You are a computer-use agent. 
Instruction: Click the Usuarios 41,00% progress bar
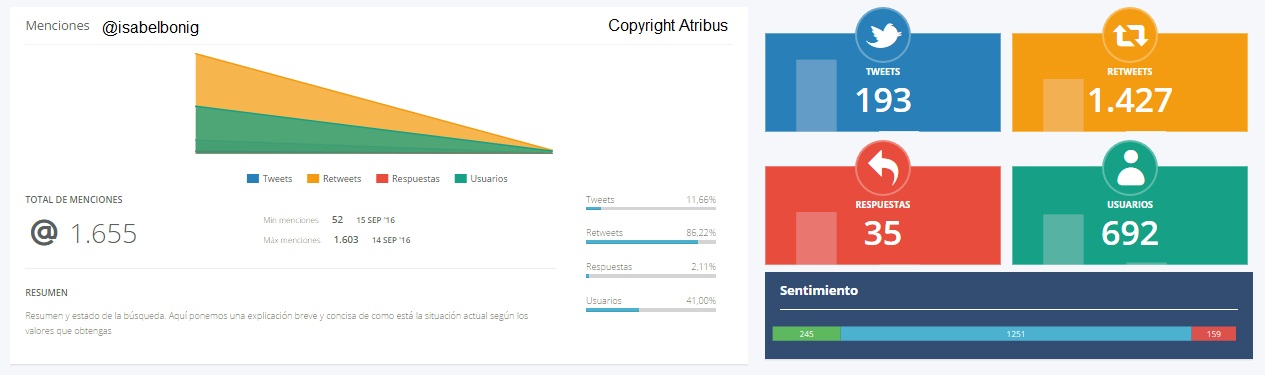coord(651,309)
